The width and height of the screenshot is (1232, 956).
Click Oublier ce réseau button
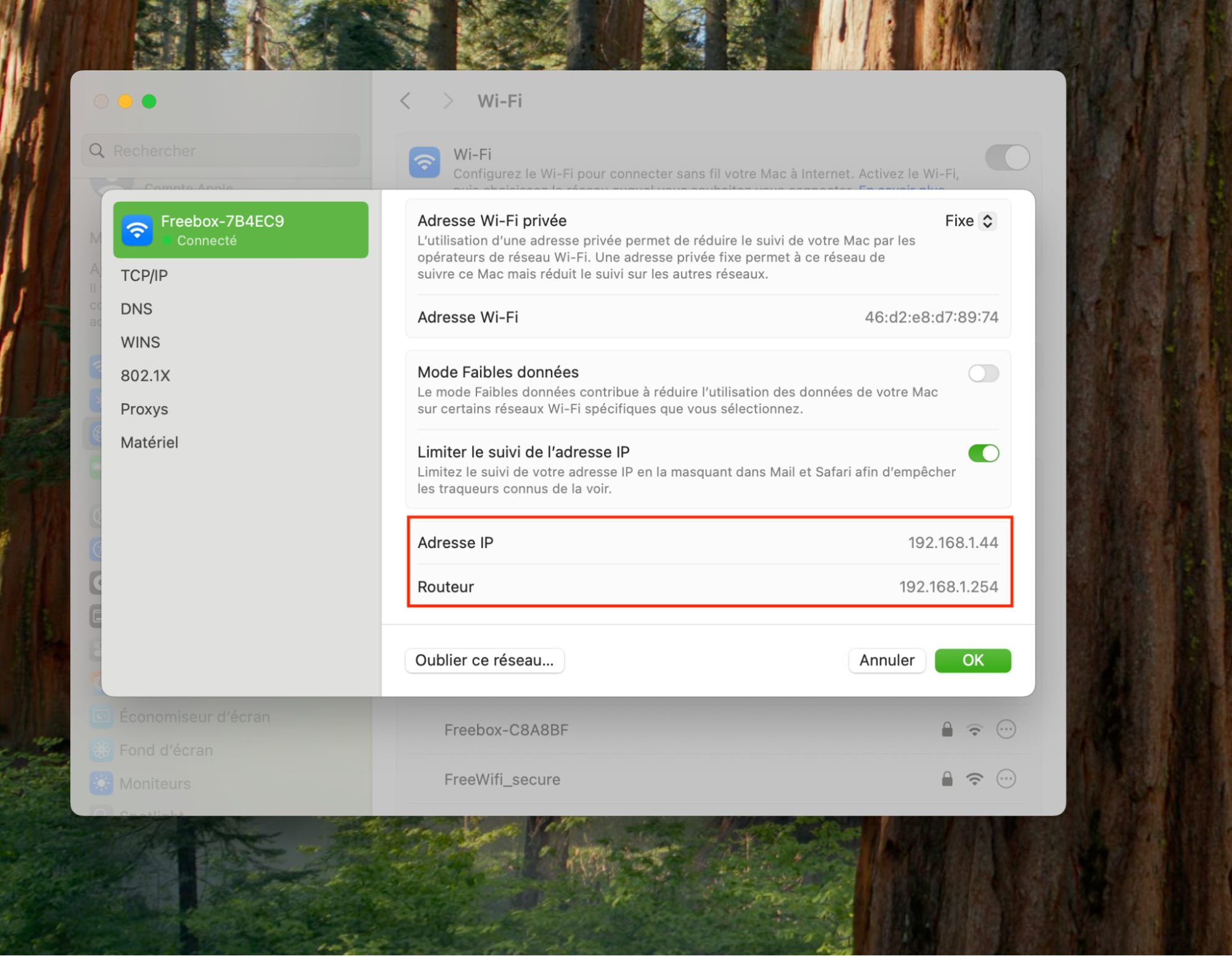[x=484, y=661]
